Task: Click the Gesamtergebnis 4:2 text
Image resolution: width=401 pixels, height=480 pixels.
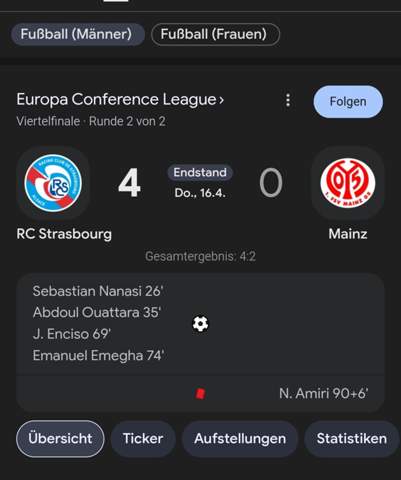Action: point(200,256)
